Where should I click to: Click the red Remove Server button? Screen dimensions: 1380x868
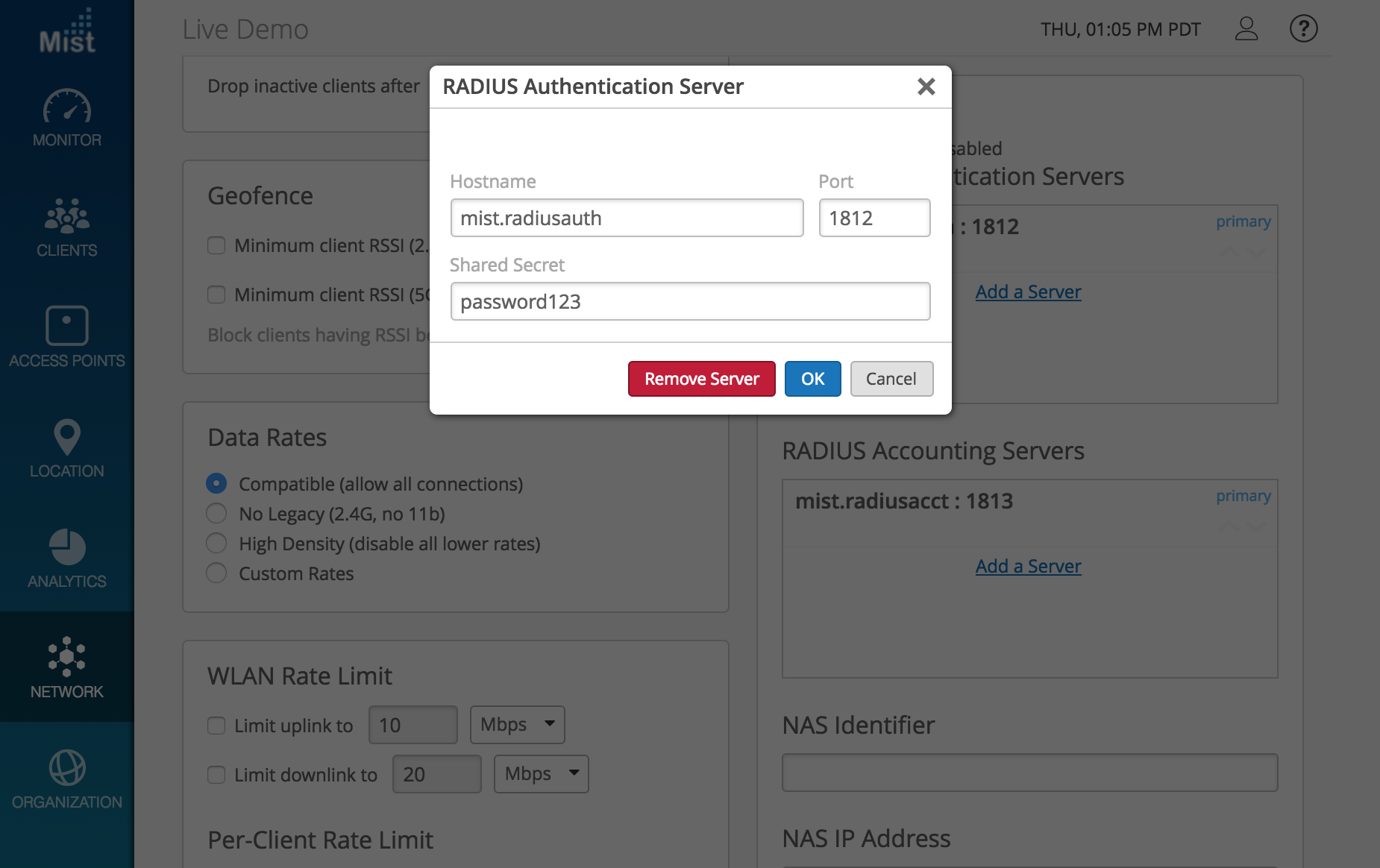tap(701, 379)
